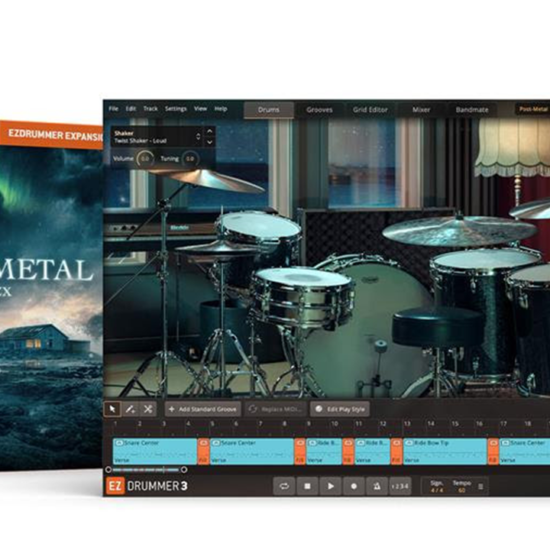This screenshot has height=550, width=550.
Task: Click the stop transport button
Action: (307, 486)
